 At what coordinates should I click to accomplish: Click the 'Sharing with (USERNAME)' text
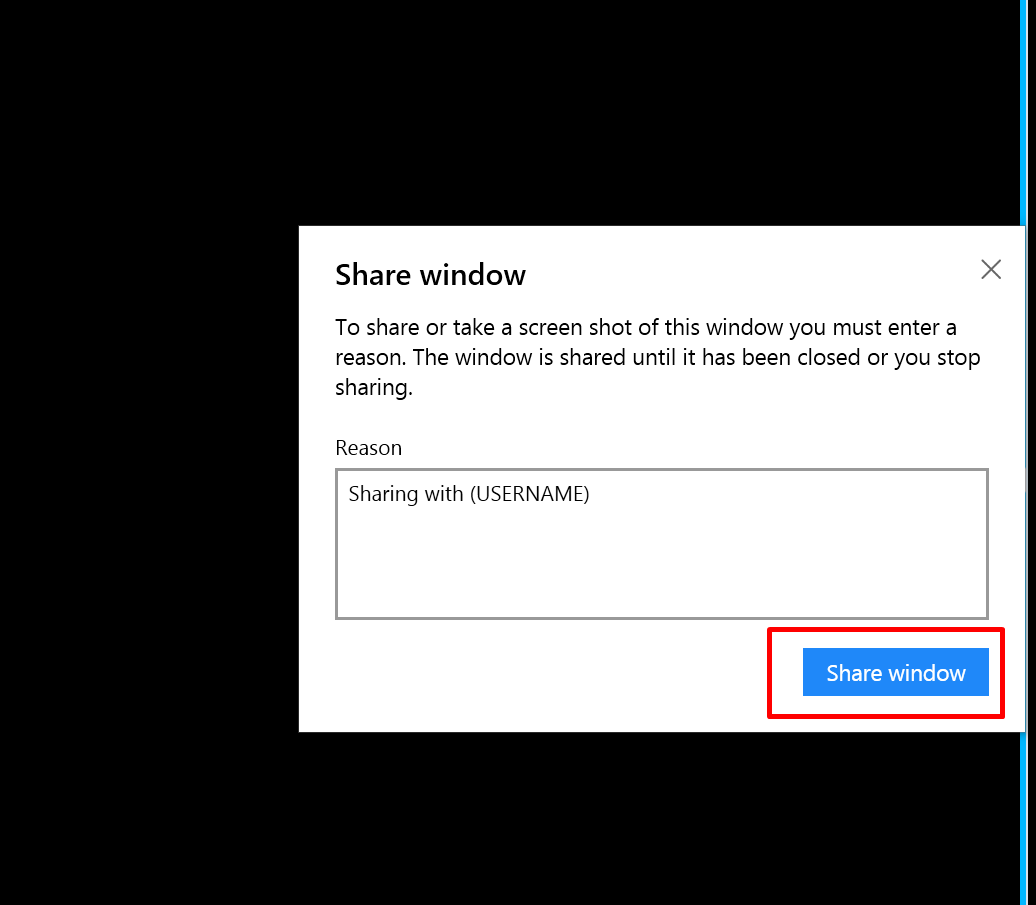(468, 494)
